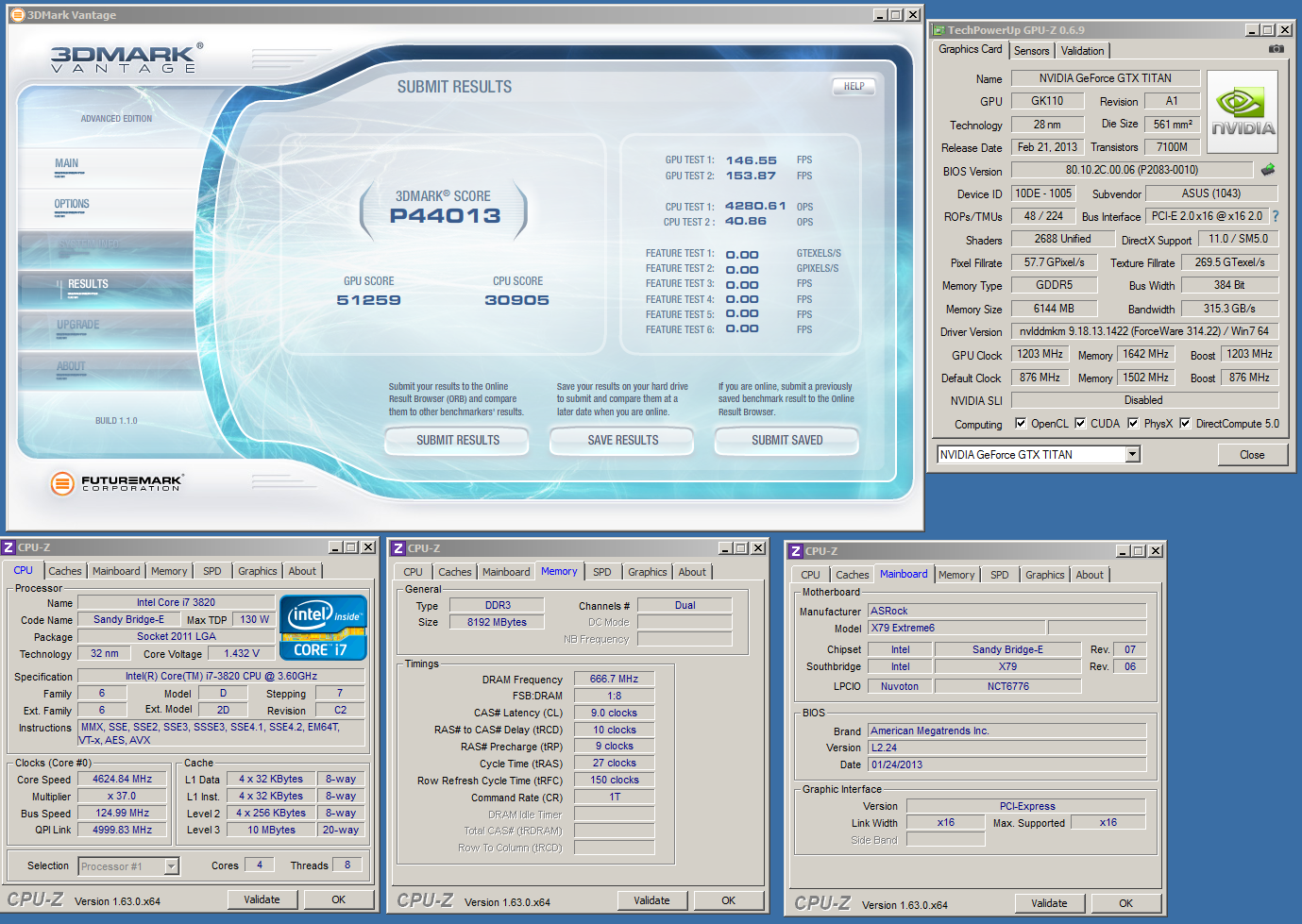Click the Save Results button
The image size is (1302, 924).
coord(623,440)
